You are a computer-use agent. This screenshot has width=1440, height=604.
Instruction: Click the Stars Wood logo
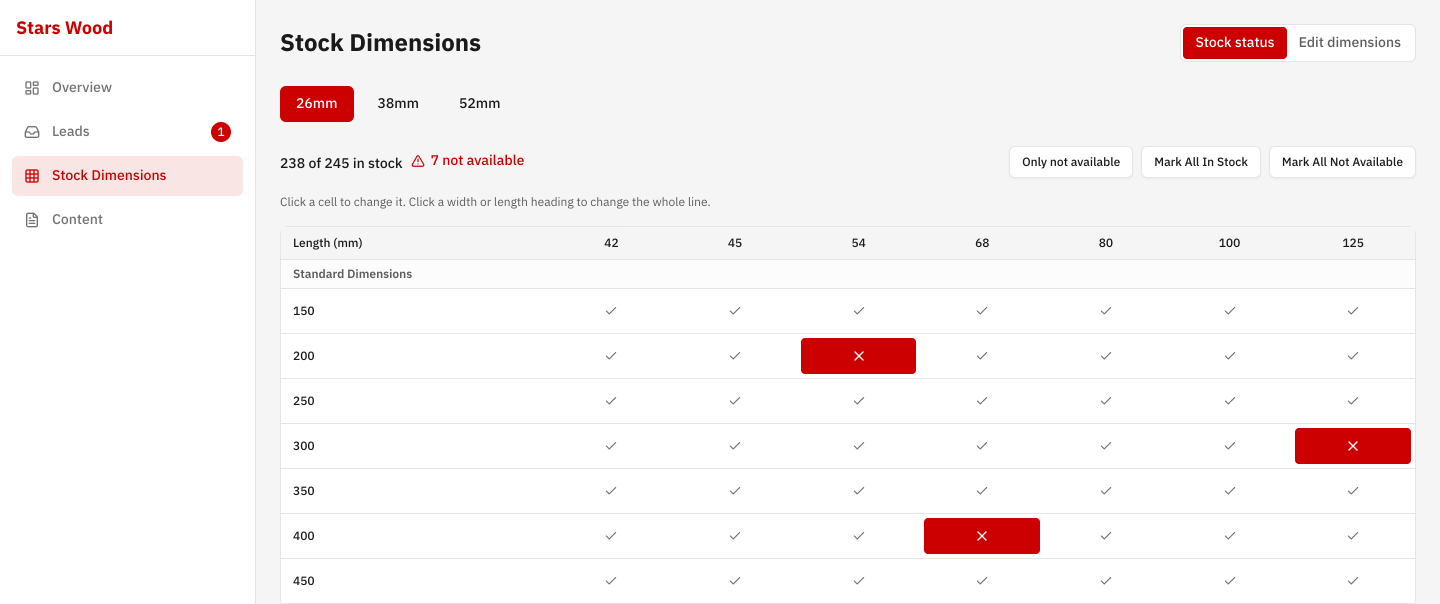click(x=65, y=28)
